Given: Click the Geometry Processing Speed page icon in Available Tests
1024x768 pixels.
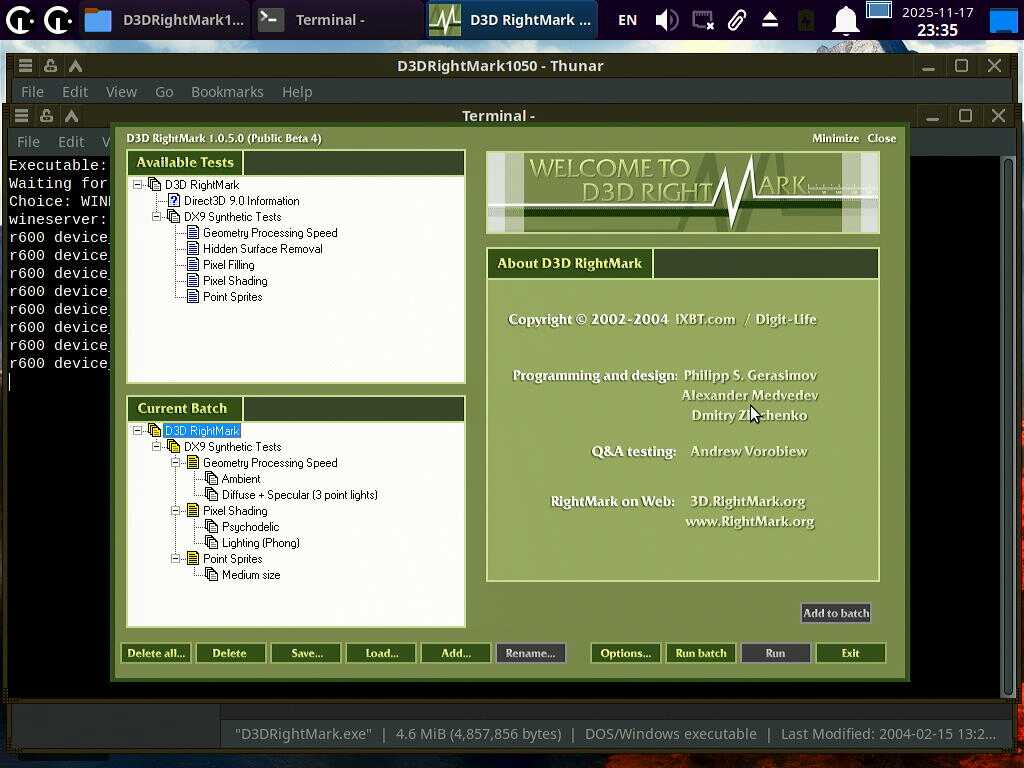Looking at the screenshot, I should [x=193, y=232].
